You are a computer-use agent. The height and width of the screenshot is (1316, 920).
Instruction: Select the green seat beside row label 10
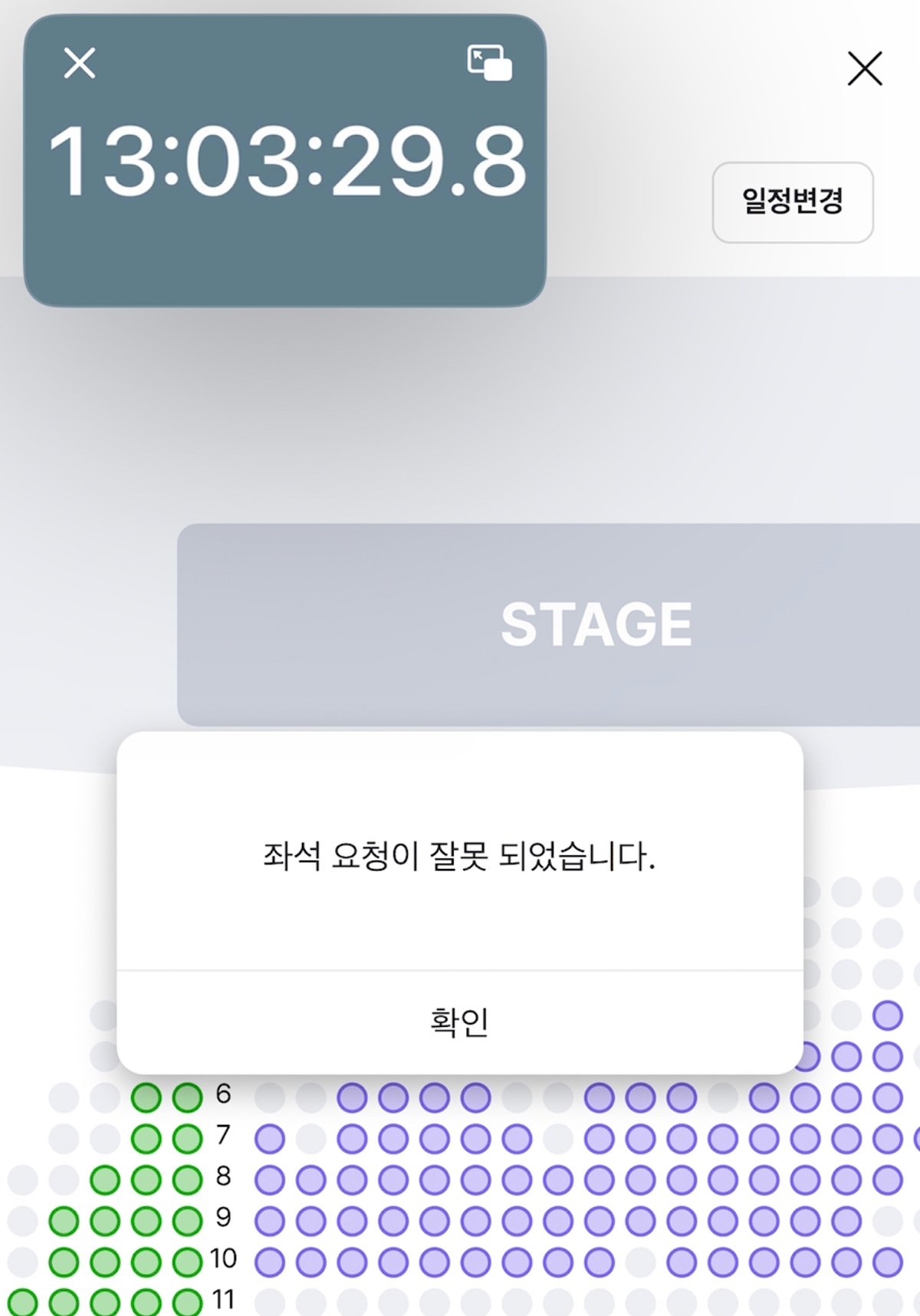187,1262
